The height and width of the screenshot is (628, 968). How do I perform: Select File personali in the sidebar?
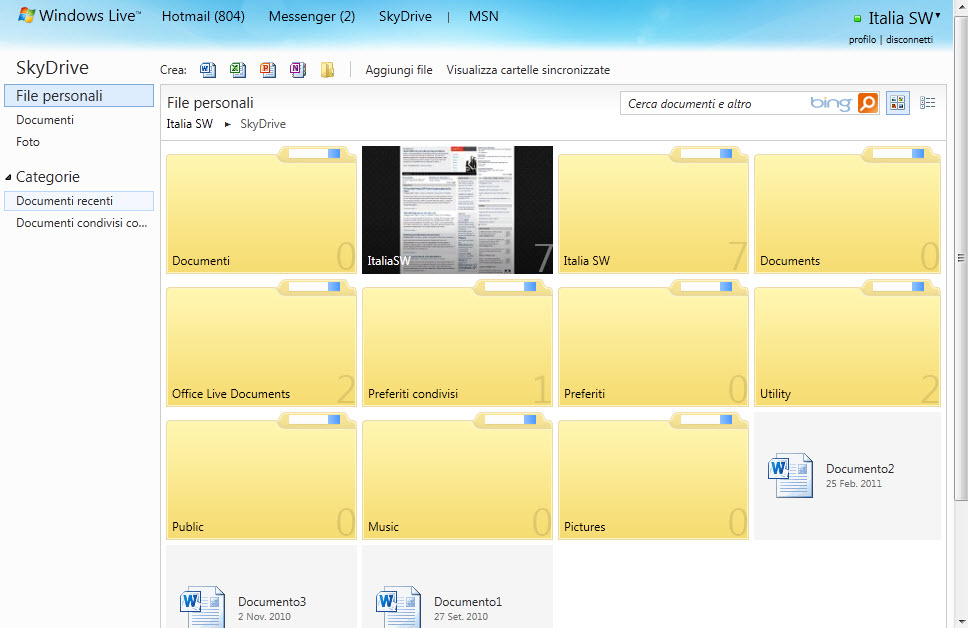point(79,96)
